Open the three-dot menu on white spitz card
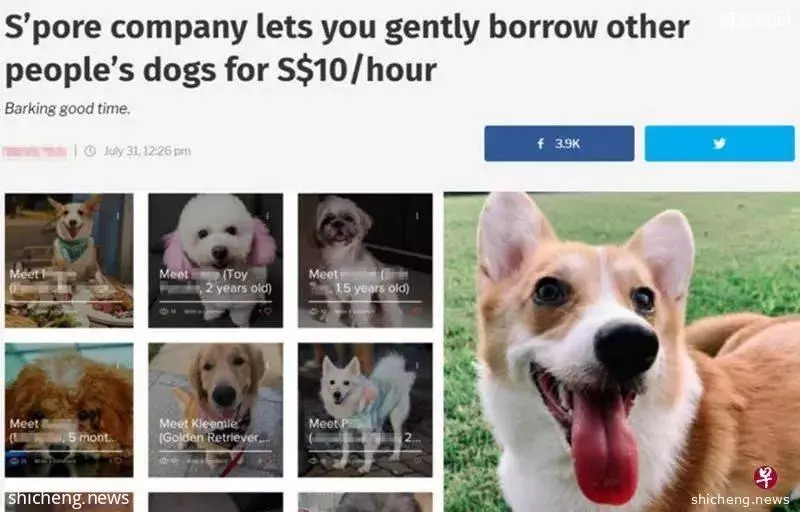The width and height of the screenshot is (800, 512). click(x=416, y=365)
